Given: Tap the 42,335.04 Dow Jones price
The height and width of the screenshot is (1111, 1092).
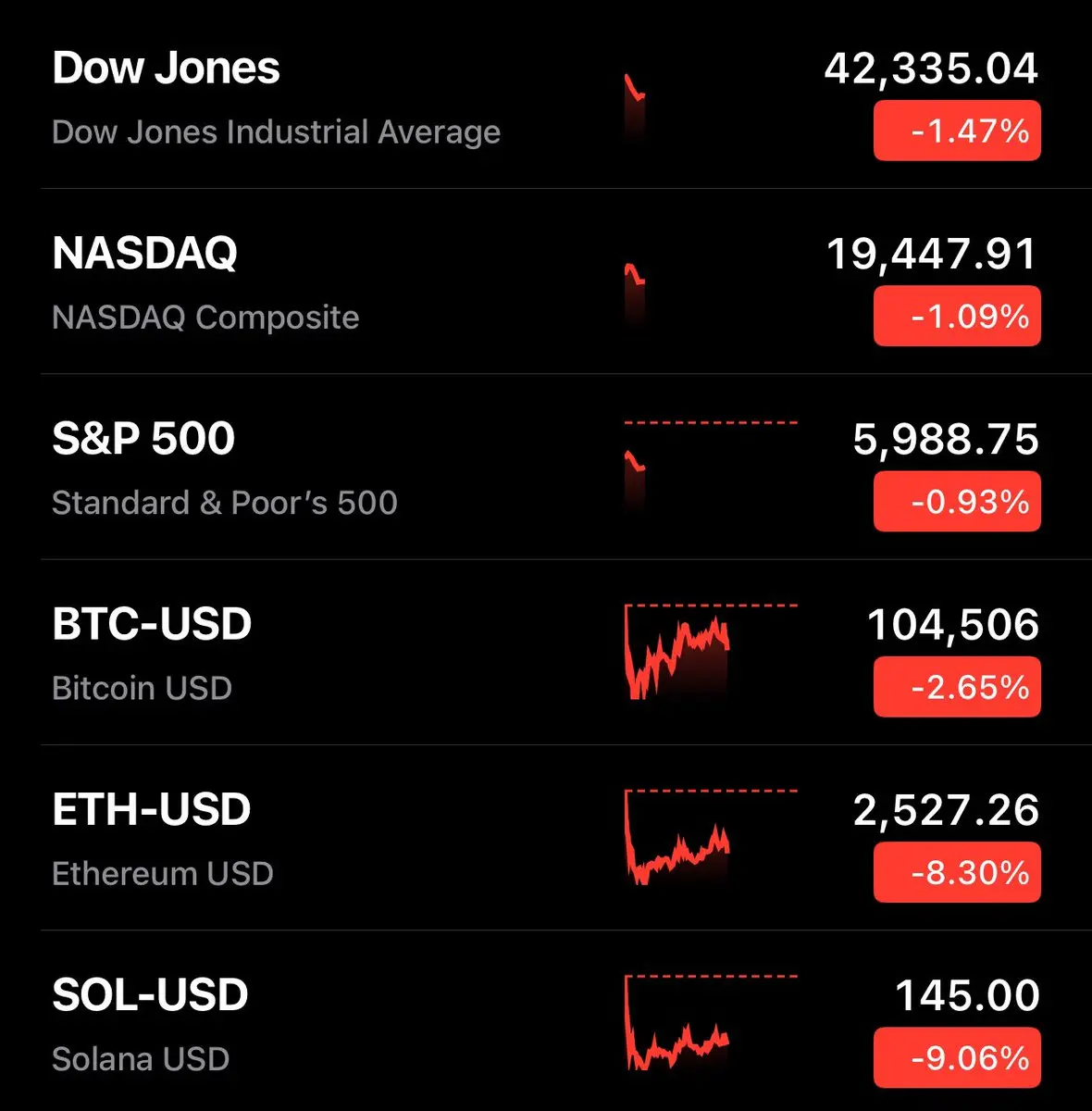Looking at the screenshot, I should click(x=931, y=70).
